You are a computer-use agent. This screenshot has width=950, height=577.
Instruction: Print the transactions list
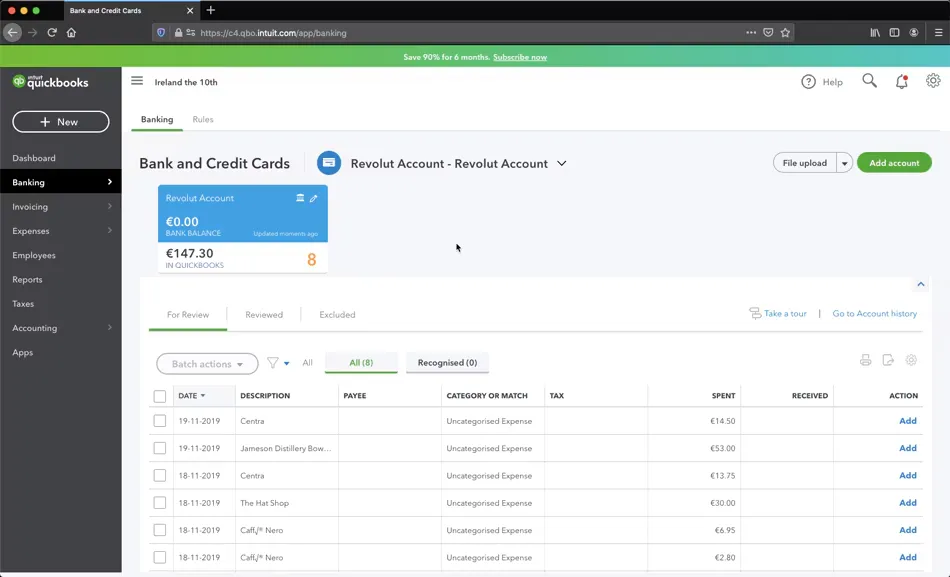coord(865,359)
